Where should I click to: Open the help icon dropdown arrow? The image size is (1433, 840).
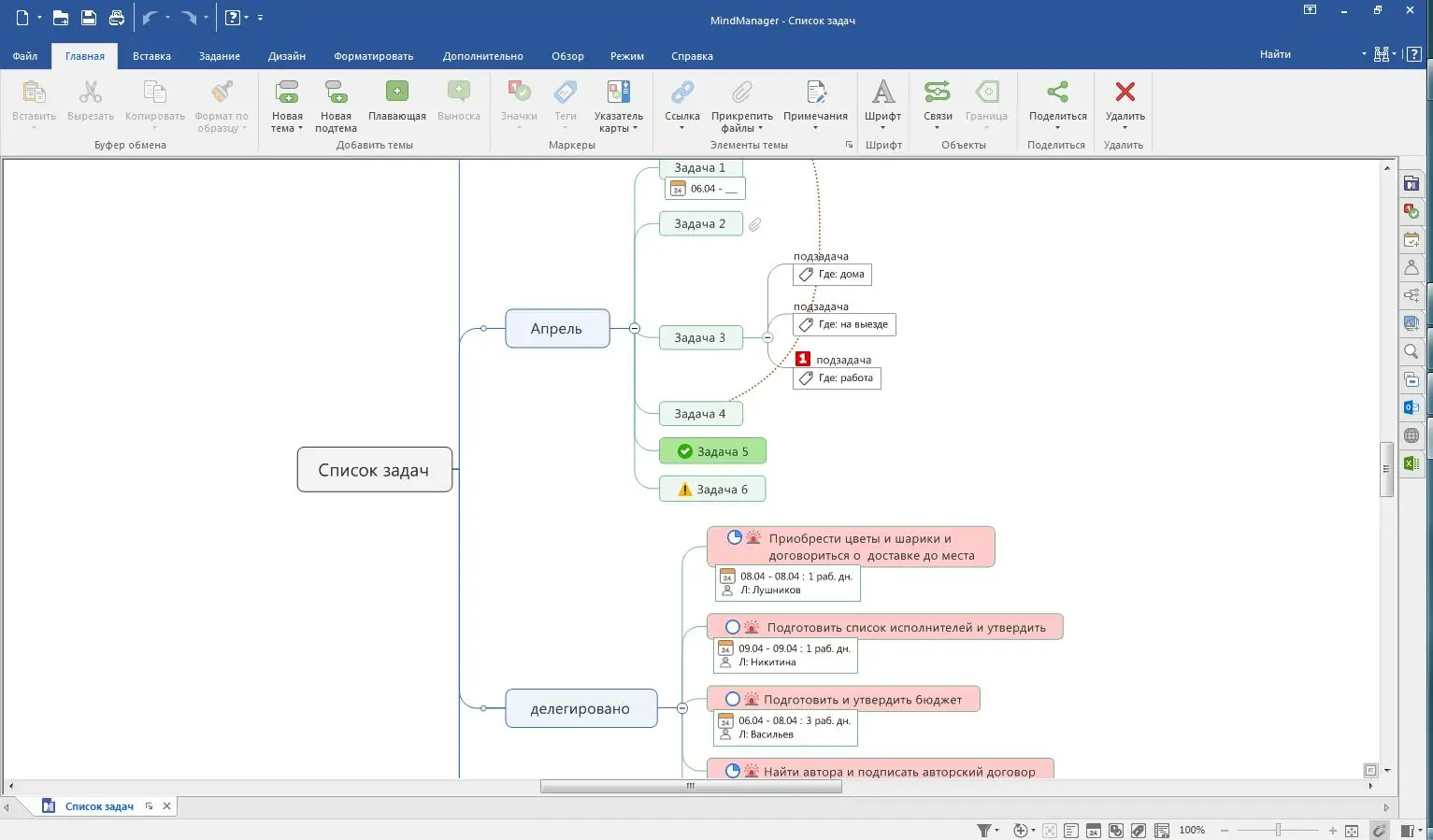point(247,18)
